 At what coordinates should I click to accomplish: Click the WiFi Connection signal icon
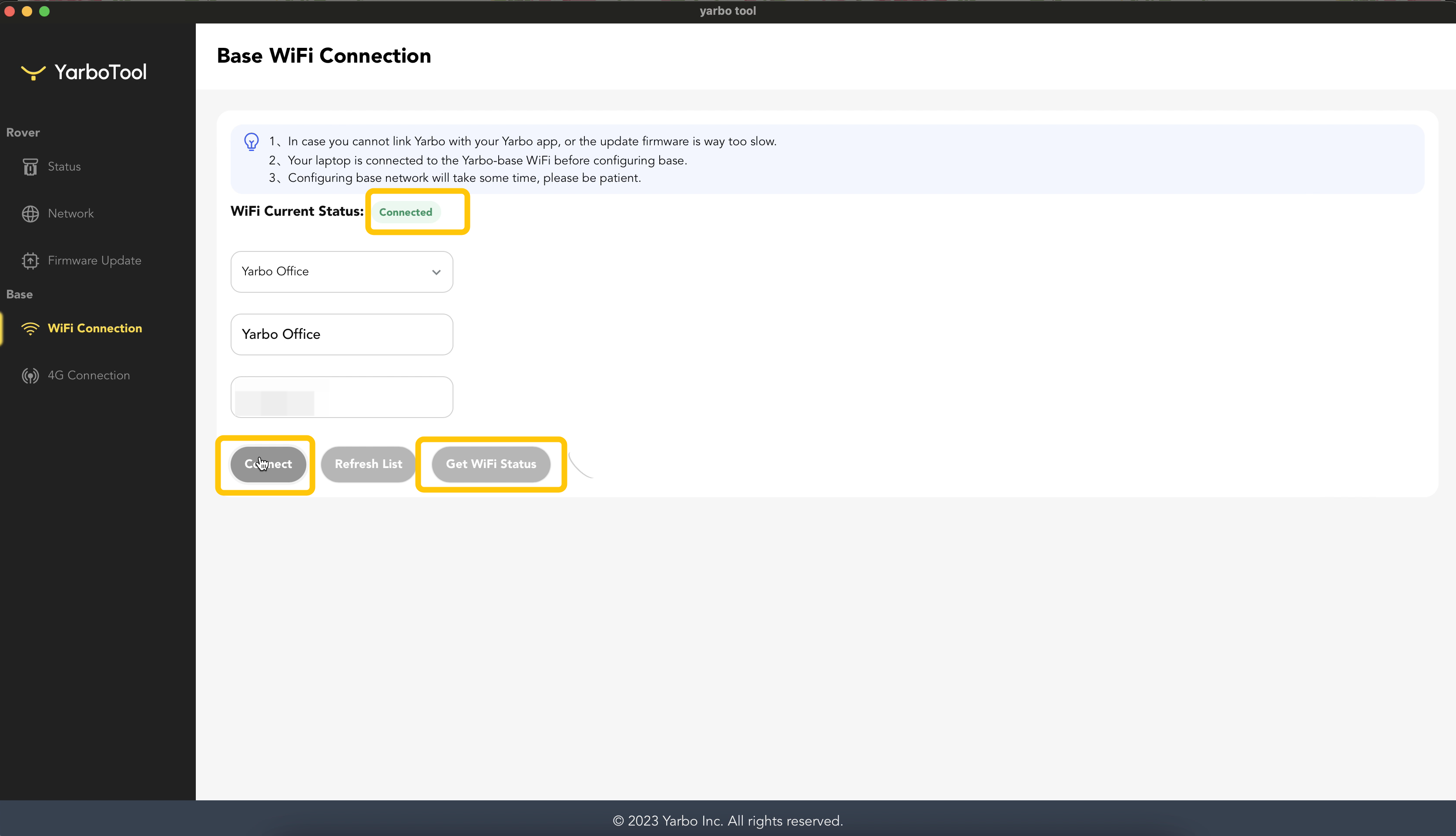click(x=30, y=328)
